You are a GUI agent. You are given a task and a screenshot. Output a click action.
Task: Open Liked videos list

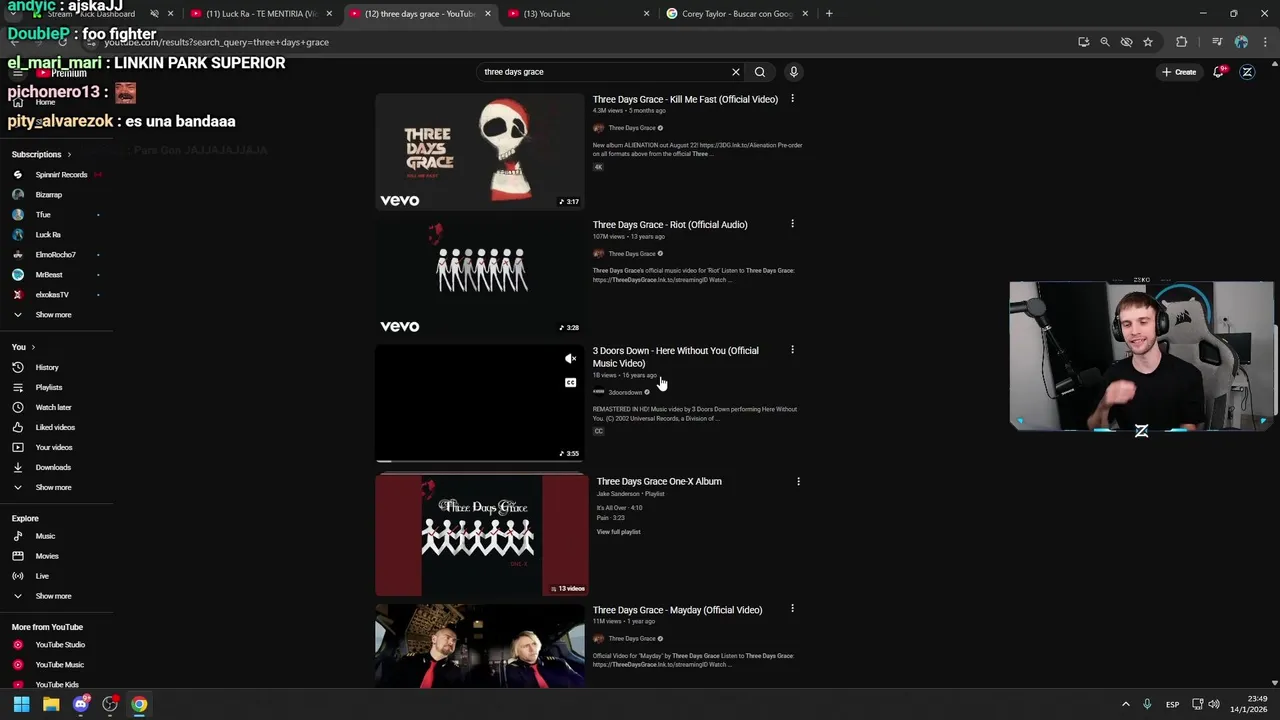point(55,427)
